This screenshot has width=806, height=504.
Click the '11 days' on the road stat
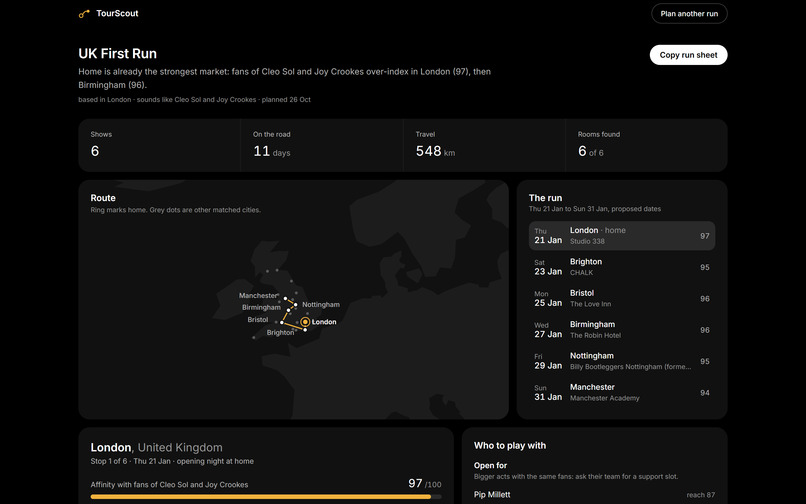click(x=271, y=151)
